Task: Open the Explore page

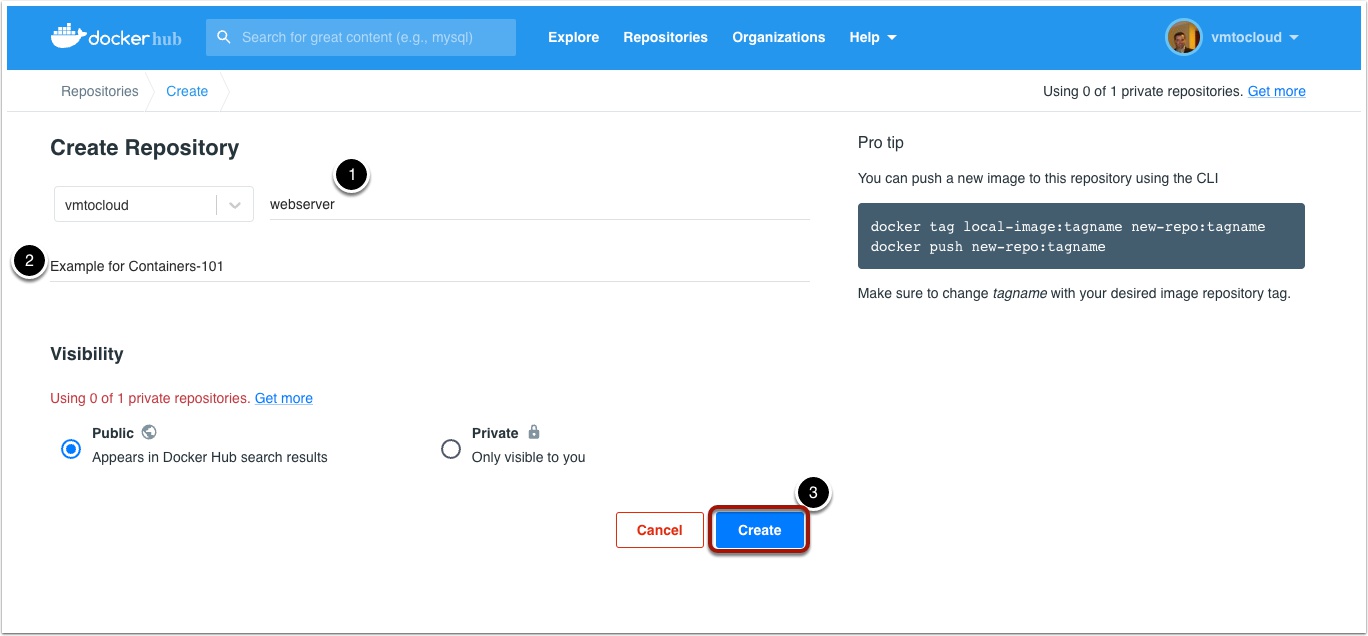Action: click(x=574, y=37)
